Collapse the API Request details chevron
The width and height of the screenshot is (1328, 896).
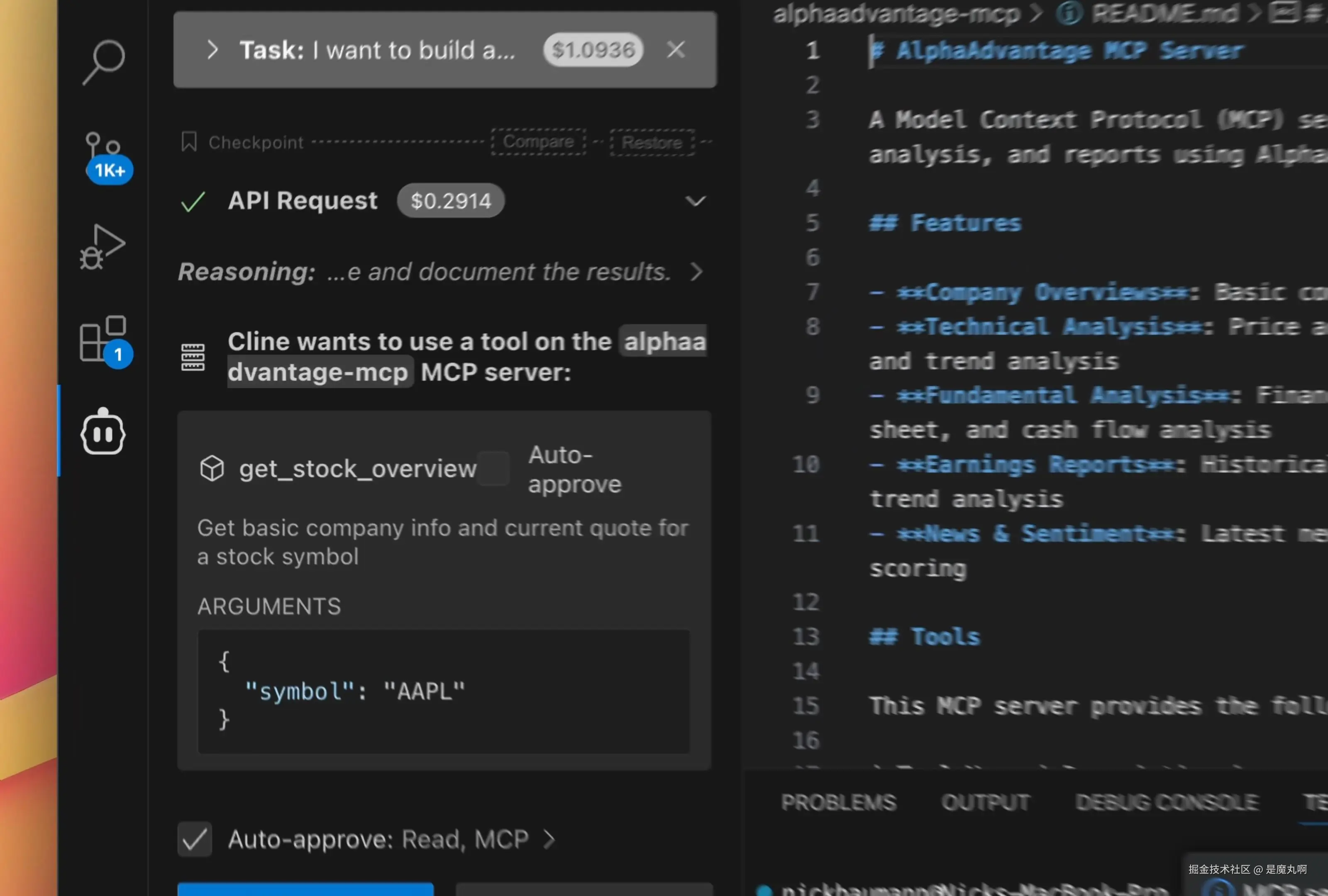click(696, 201)
